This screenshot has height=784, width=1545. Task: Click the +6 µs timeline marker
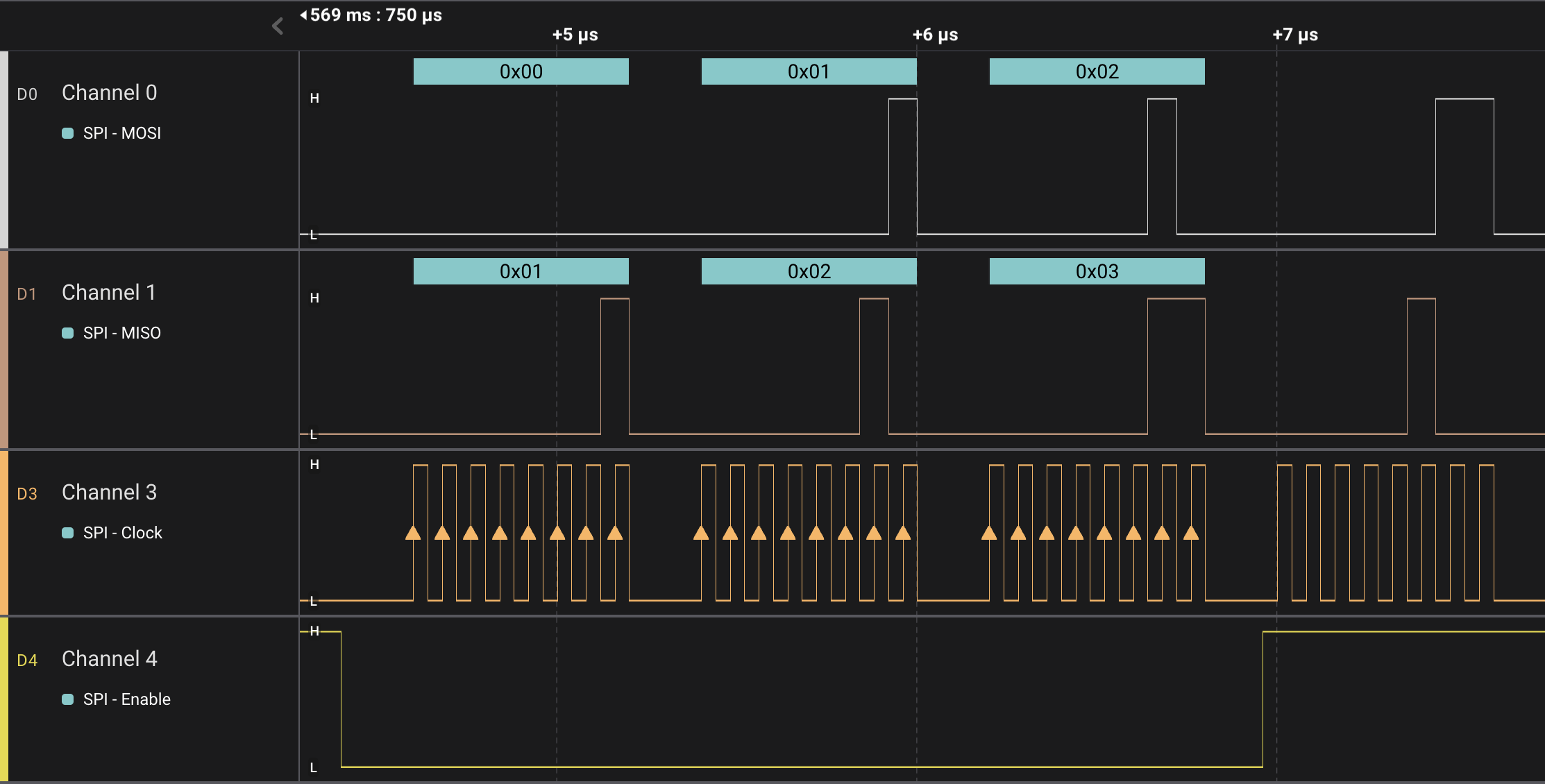[935, 35]
